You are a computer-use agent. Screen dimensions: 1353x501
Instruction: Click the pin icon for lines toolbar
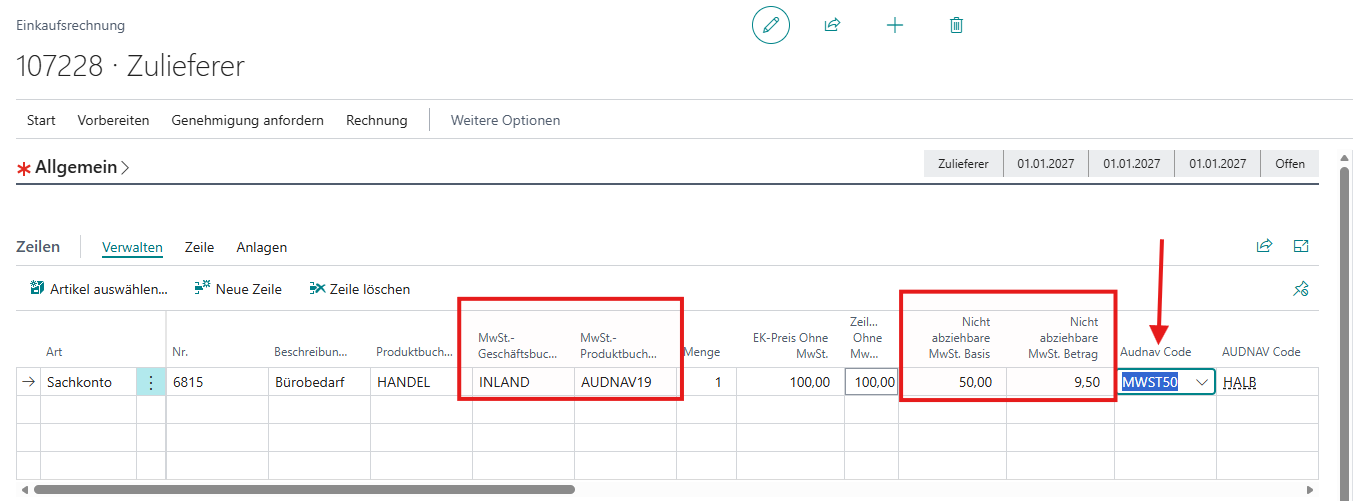coord(1301,289)
